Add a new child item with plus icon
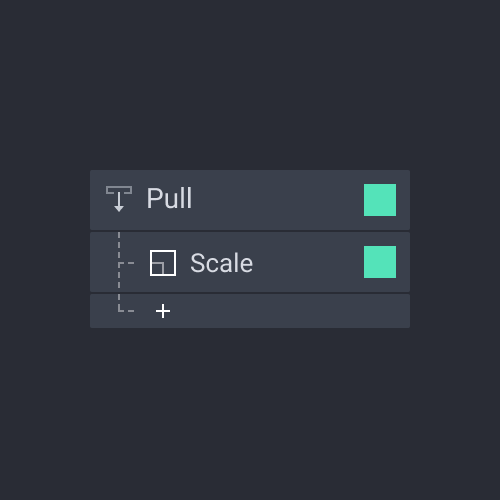This screenshot has height=500, width=500. tap(163, 311)
